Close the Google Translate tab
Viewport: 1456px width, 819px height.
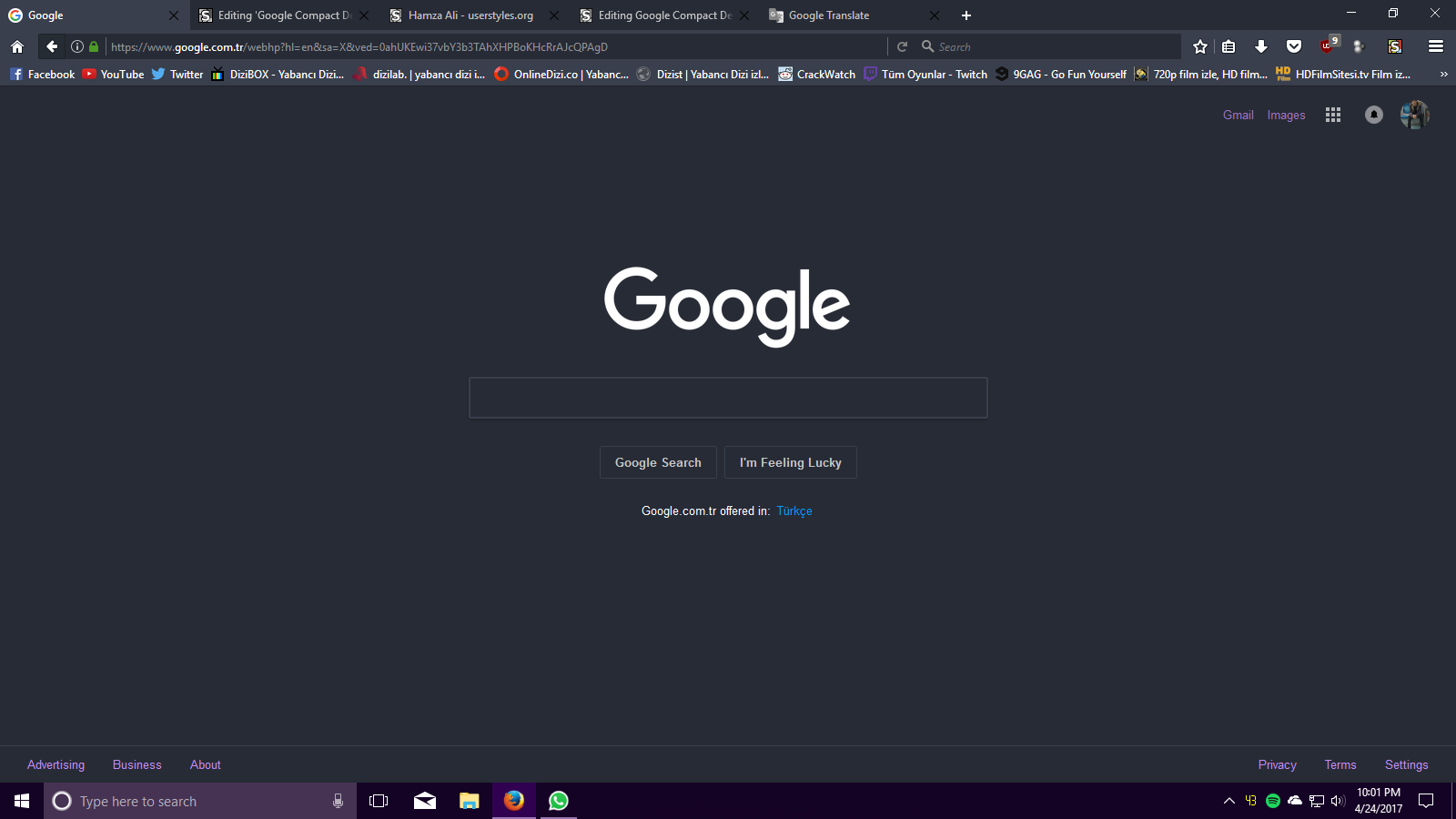pos(935,15)
